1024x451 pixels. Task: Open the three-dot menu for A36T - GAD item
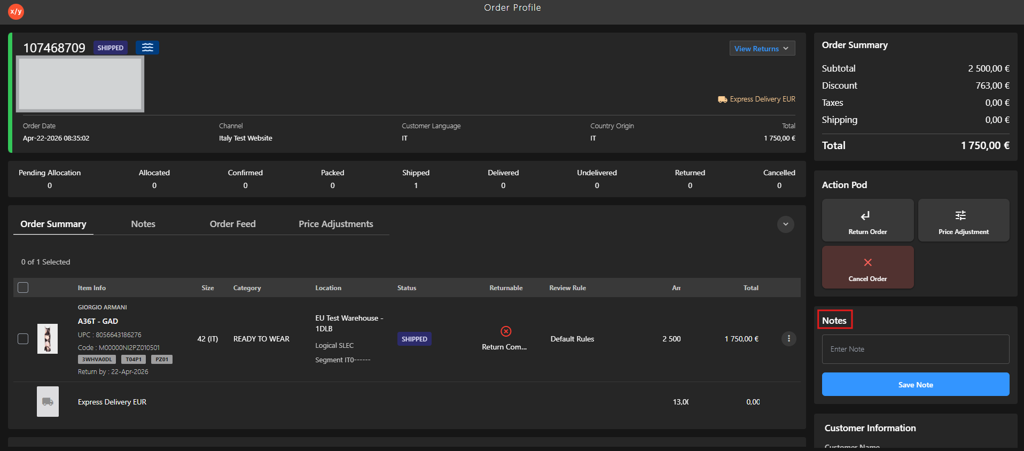coord(789,339)
